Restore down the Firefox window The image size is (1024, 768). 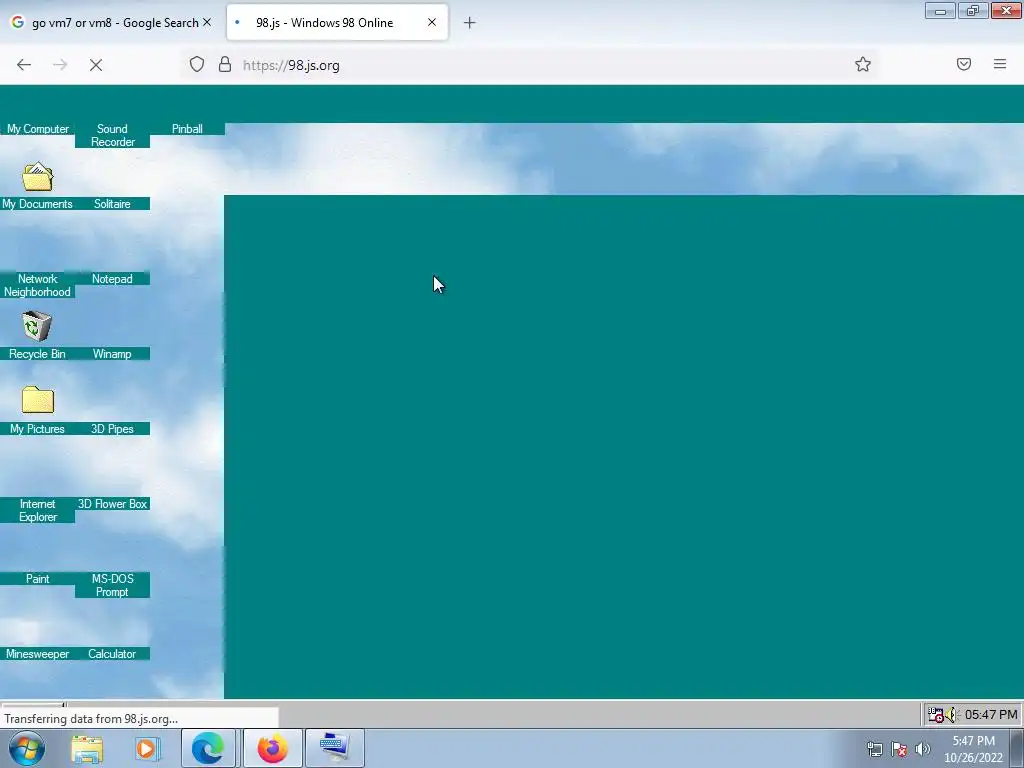click(x=973, y=10)
